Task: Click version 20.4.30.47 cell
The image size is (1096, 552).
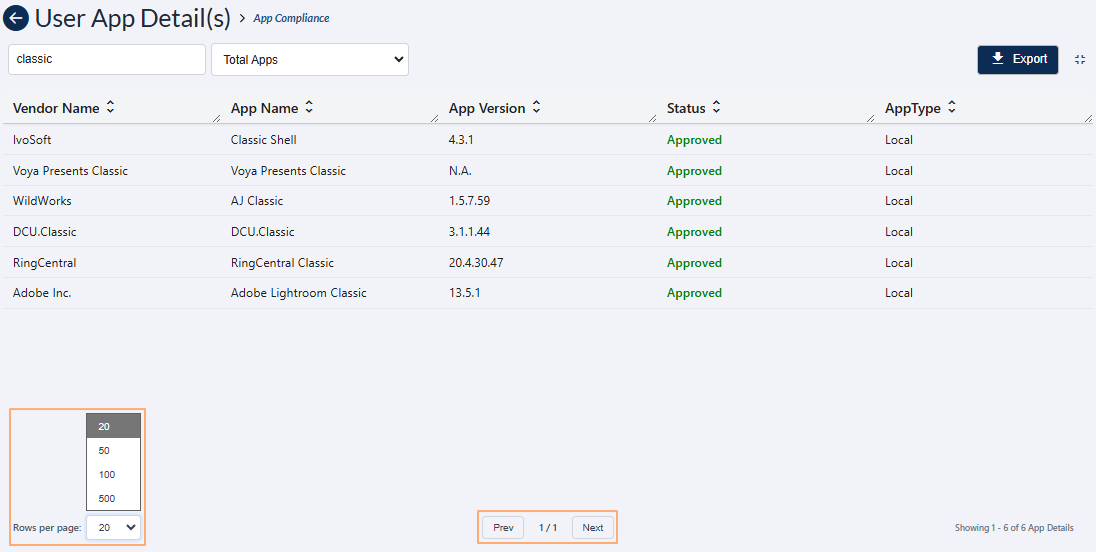Action: pyautogui.click(x=475, y=263)
